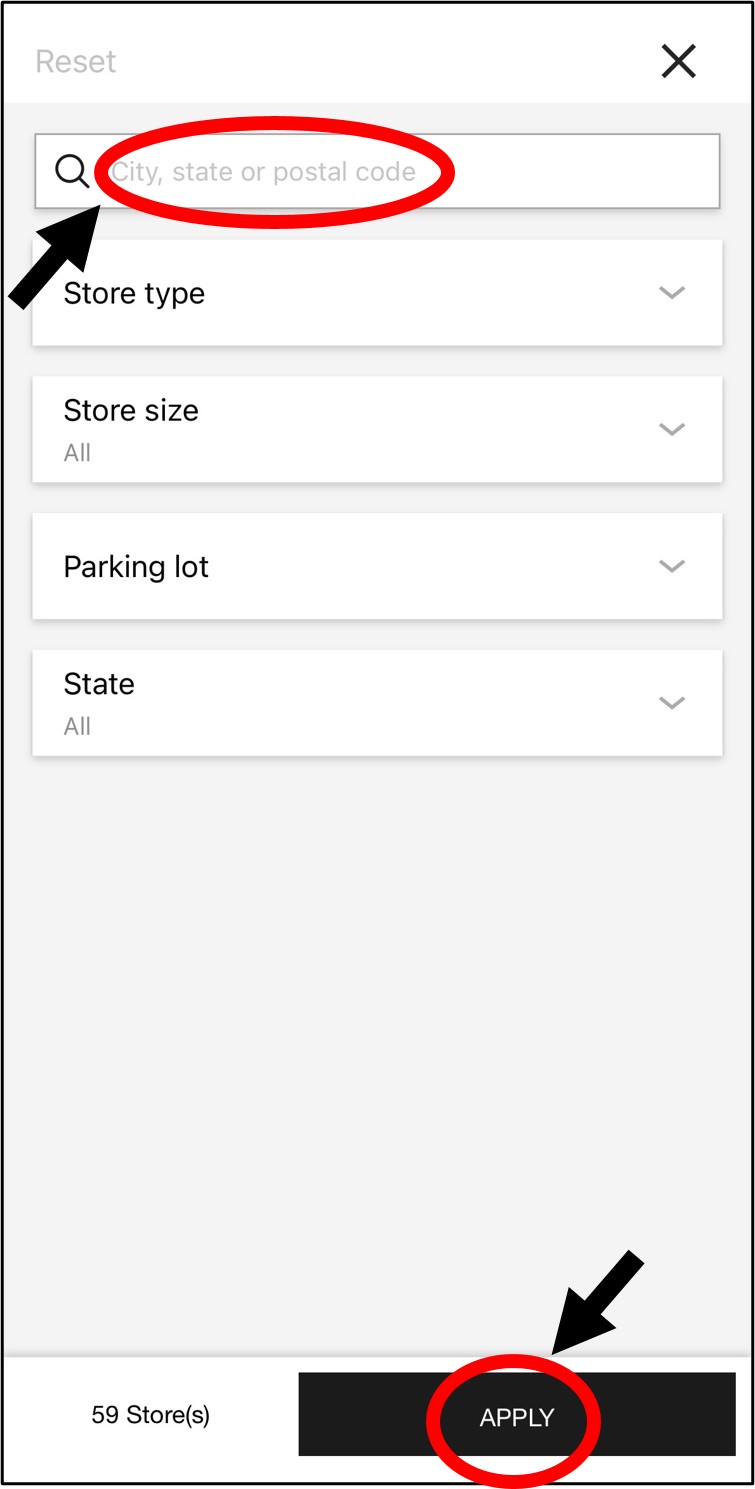This screenshot has height=1489, width=755.
Task: Select the Parking lot label text
Action: pos(136,567)
